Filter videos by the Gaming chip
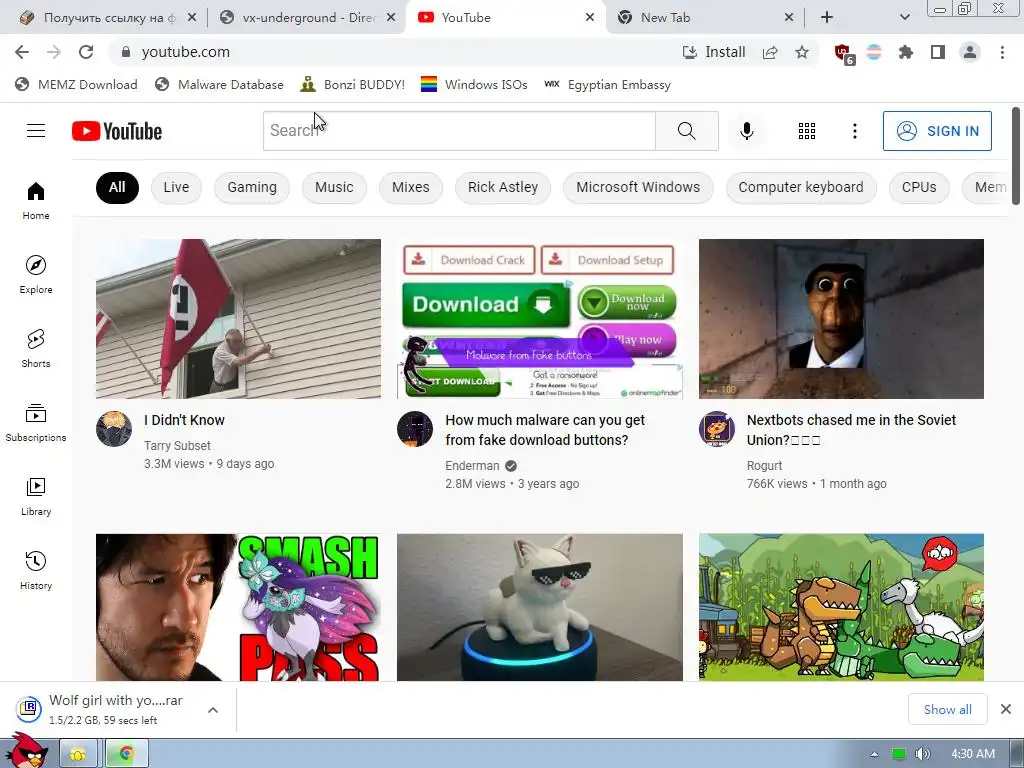 click(x=252, y=187)
